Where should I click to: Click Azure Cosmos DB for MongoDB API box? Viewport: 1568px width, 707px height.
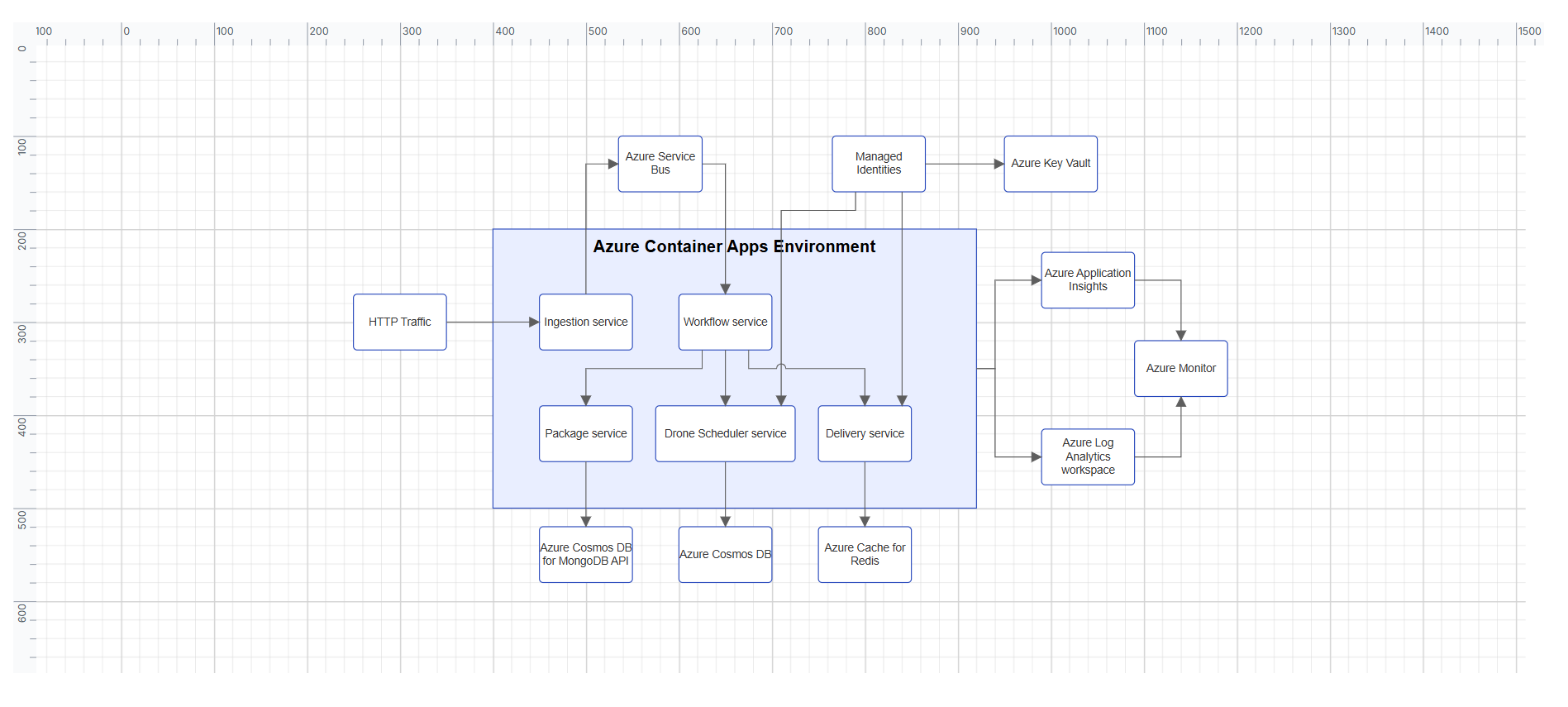pos(586,554)
